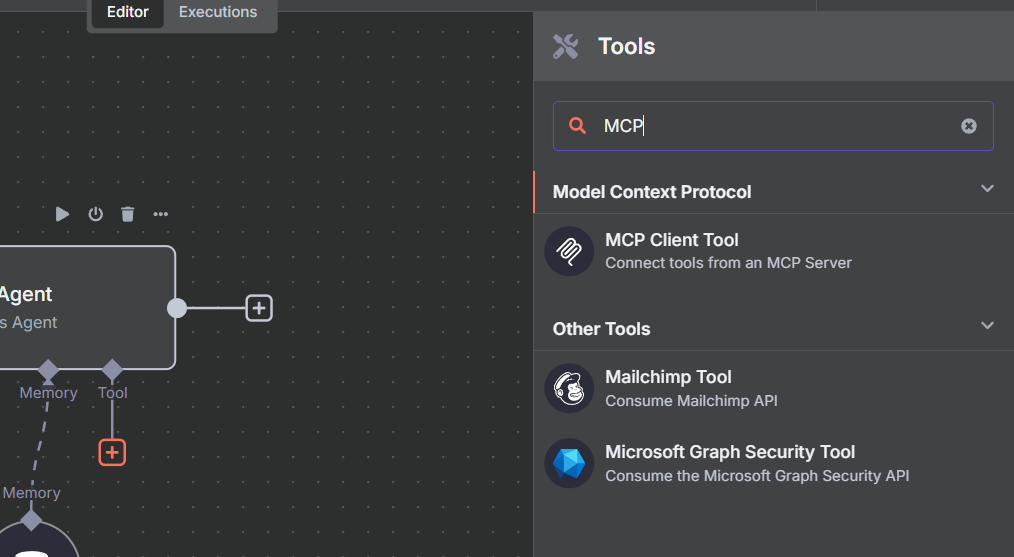This screenshot has width=1014, height=557.
Task: Switch to the Editor tab
Action: (x=127, y=12)
